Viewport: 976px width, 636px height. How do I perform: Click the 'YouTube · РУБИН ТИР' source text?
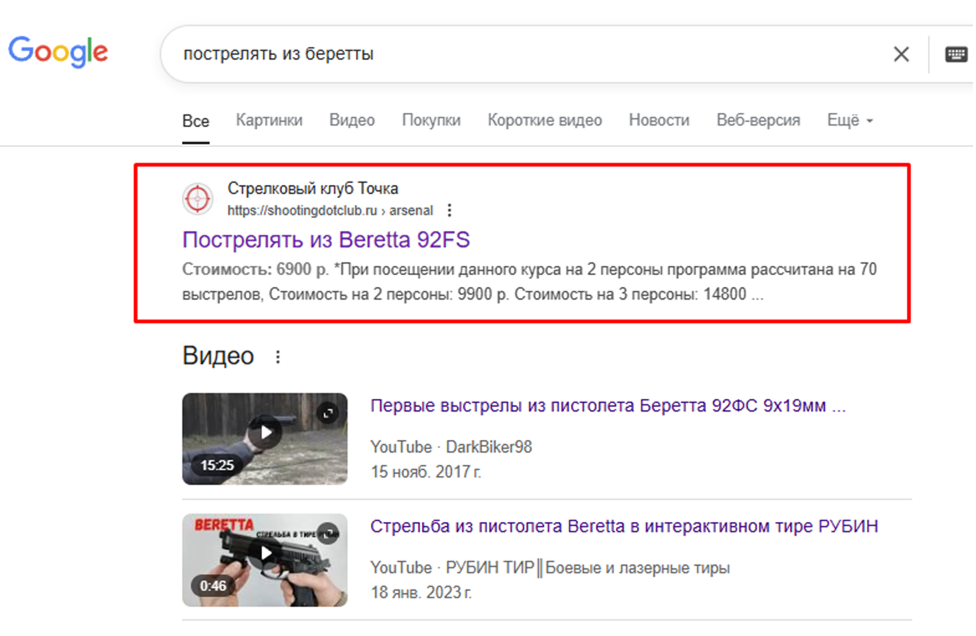550,568
